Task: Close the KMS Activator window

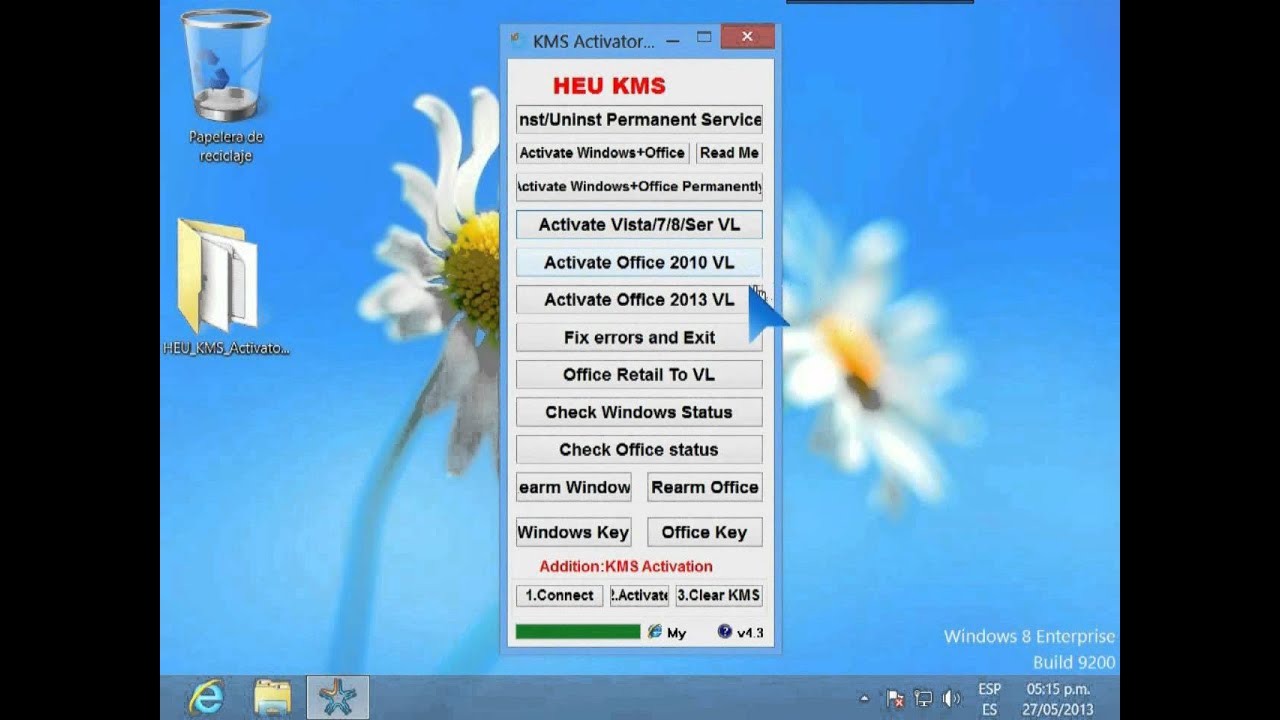Action: click(747, 38)
